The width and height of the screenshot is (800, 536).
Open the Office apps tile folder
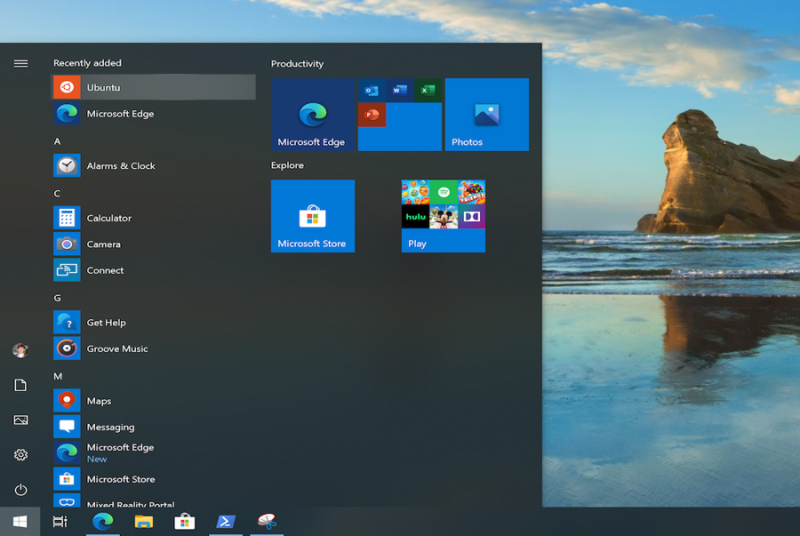point(399,114)
